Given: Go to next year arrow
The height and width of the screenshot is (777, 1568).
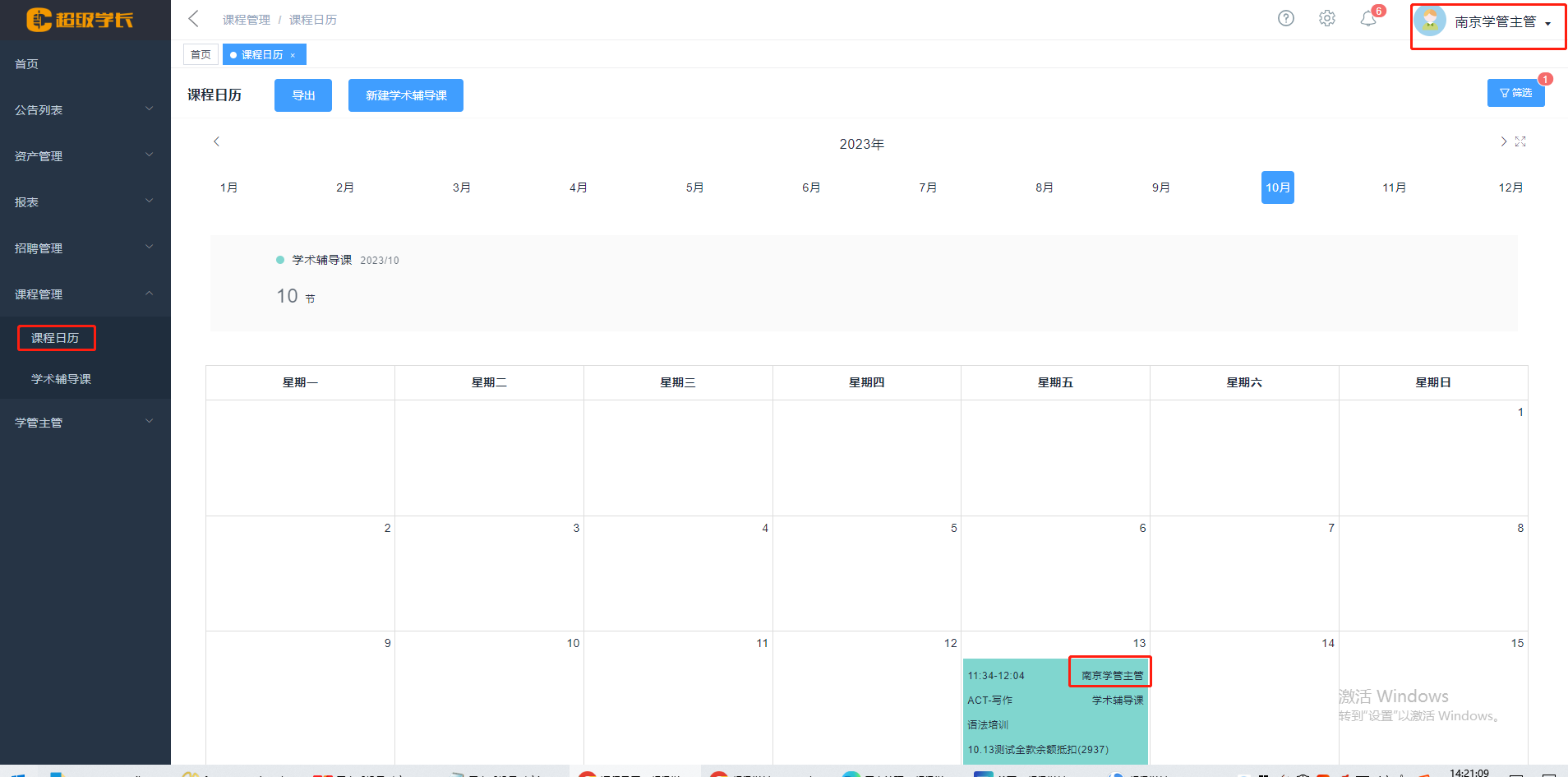Looking at the screenshot, I should click(x=1503, y=141).
